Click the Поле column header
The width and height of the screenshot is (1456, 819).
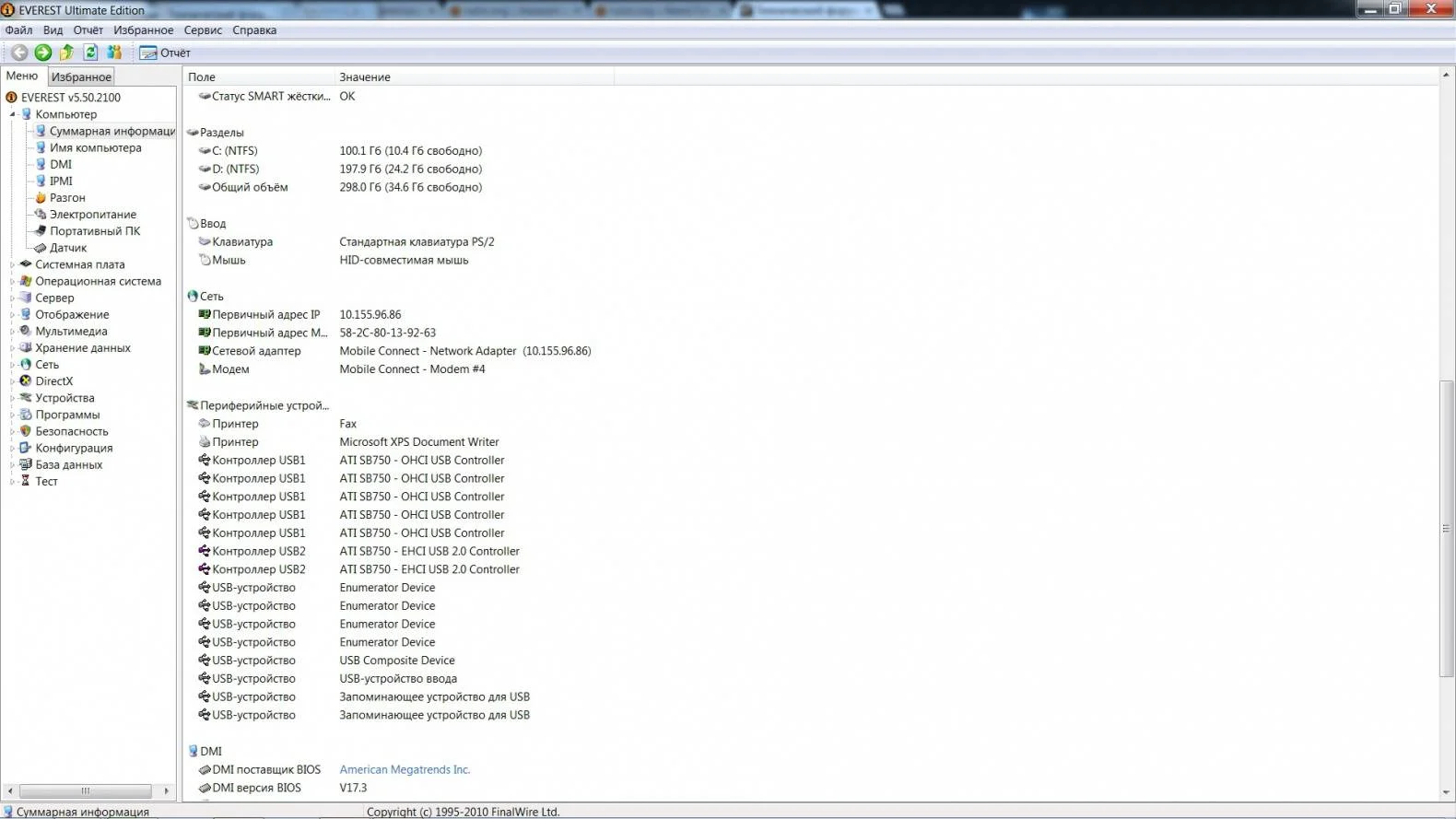tap(258, 77)
